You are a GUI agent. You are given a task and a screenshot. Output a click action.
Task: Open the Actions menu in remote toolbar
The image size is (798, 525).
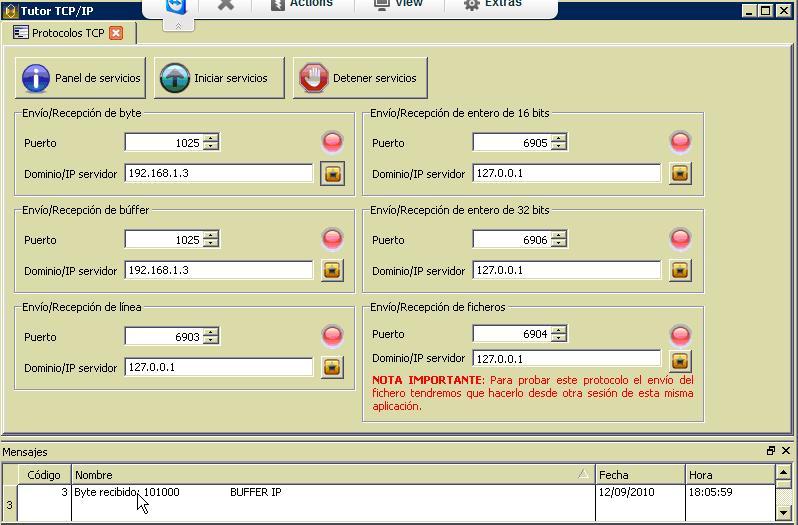coord(302,4)
